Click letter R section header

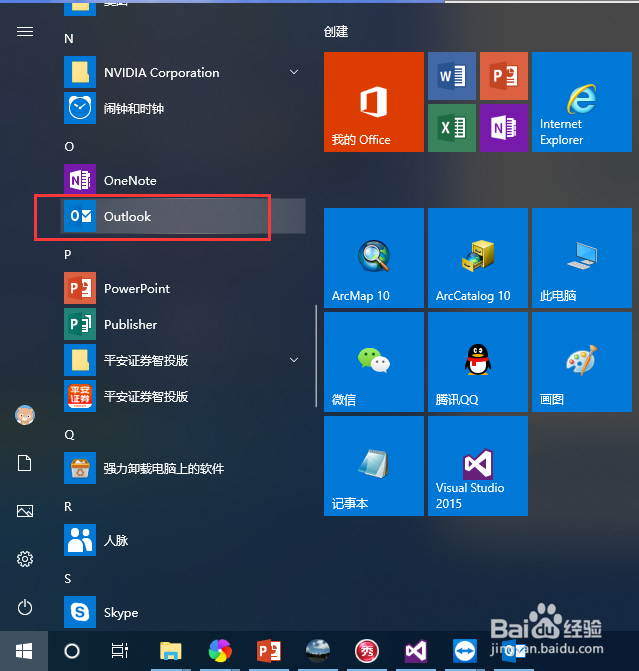(x=68, y=507)
